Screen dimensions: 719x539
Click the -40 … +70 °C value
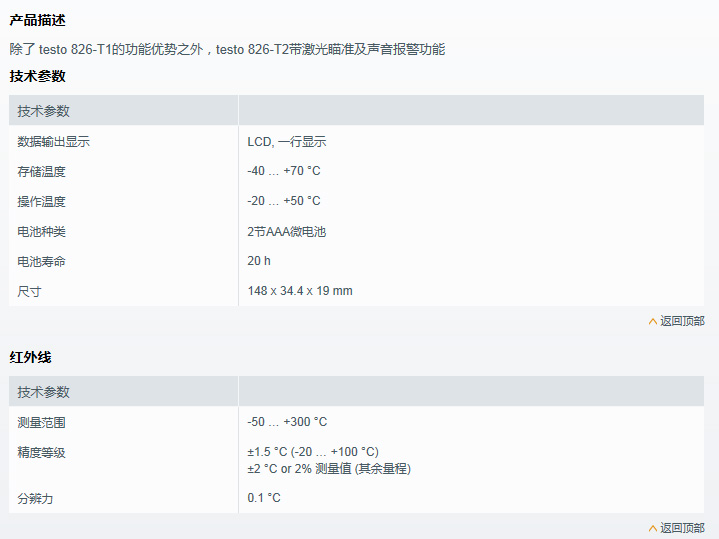click(284, 172)
